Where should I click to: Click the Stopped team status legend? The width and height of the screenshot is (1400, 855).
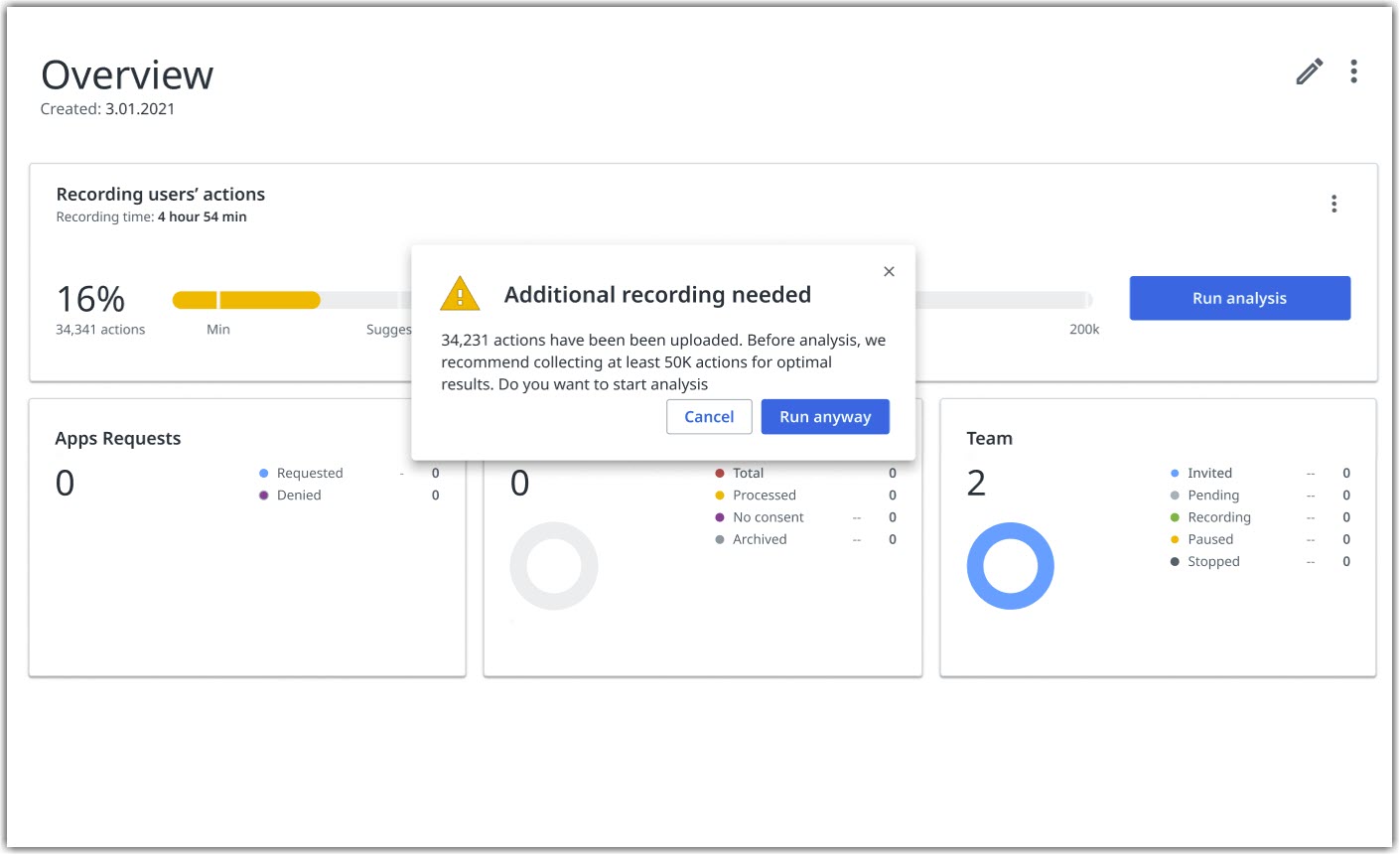(1204, 562)
